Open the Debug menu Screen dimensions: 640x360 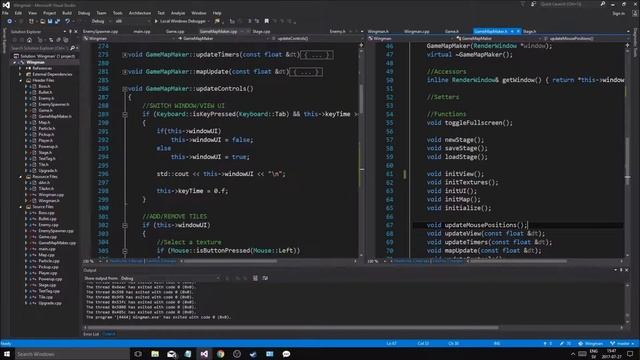coord(84,13)
